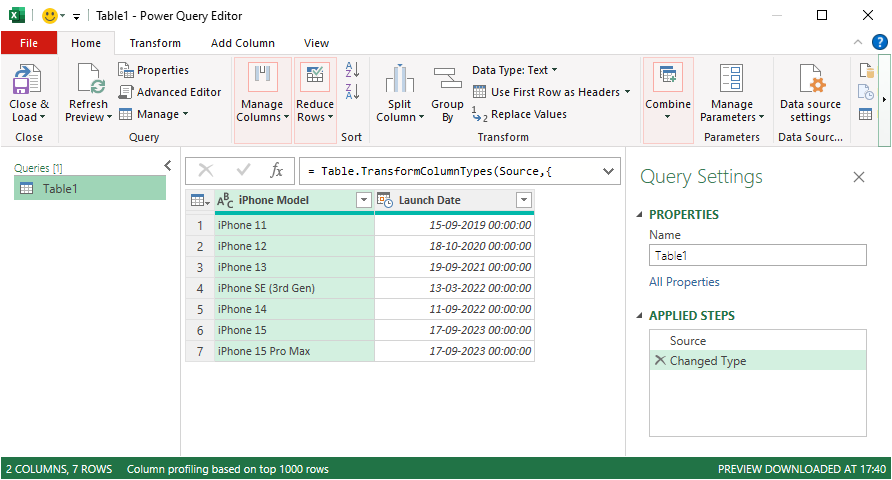Open the table corner menu icon

click(200, 200)
